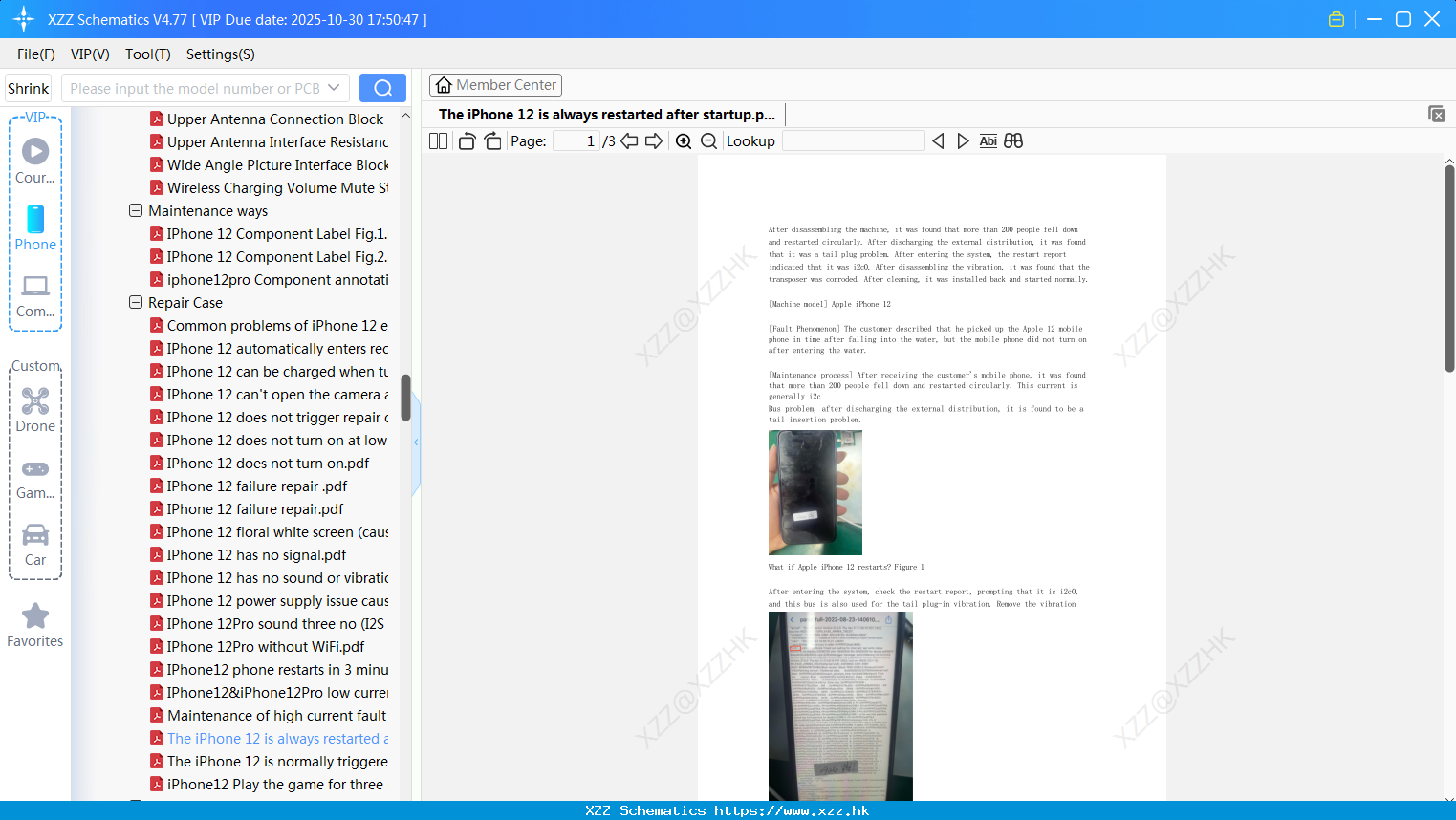Go to the previous page arrow

pos(629,140)
